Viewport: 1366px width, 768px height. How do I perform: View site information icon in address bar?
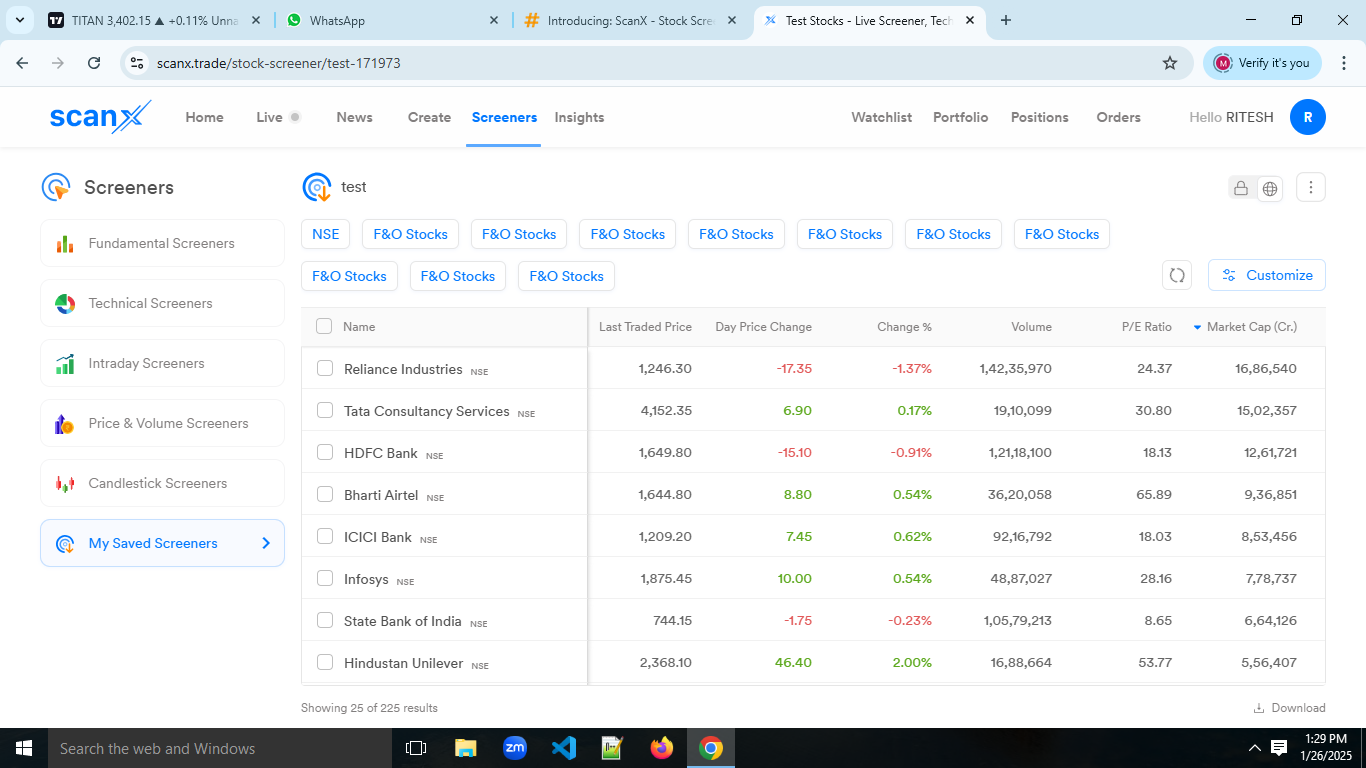click(138, 63)
